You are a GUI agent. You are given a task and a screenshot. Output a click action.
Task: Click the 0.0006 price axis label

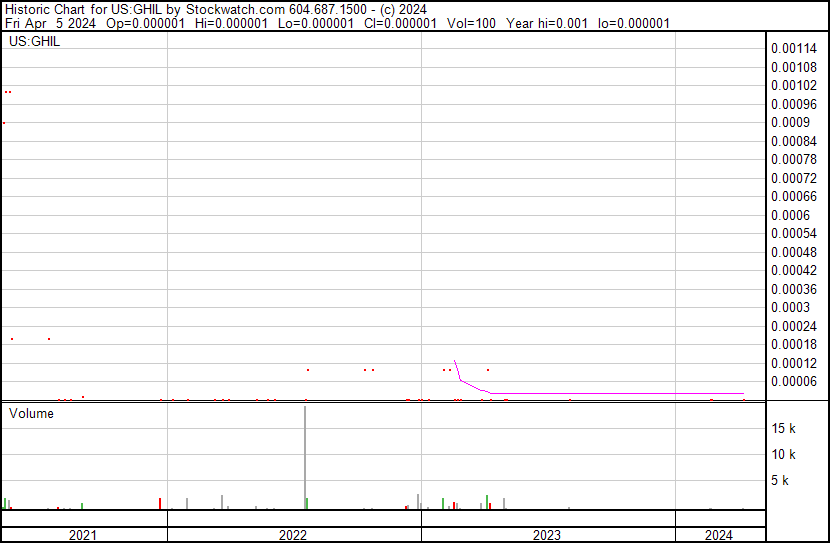(x=790, y=215)
